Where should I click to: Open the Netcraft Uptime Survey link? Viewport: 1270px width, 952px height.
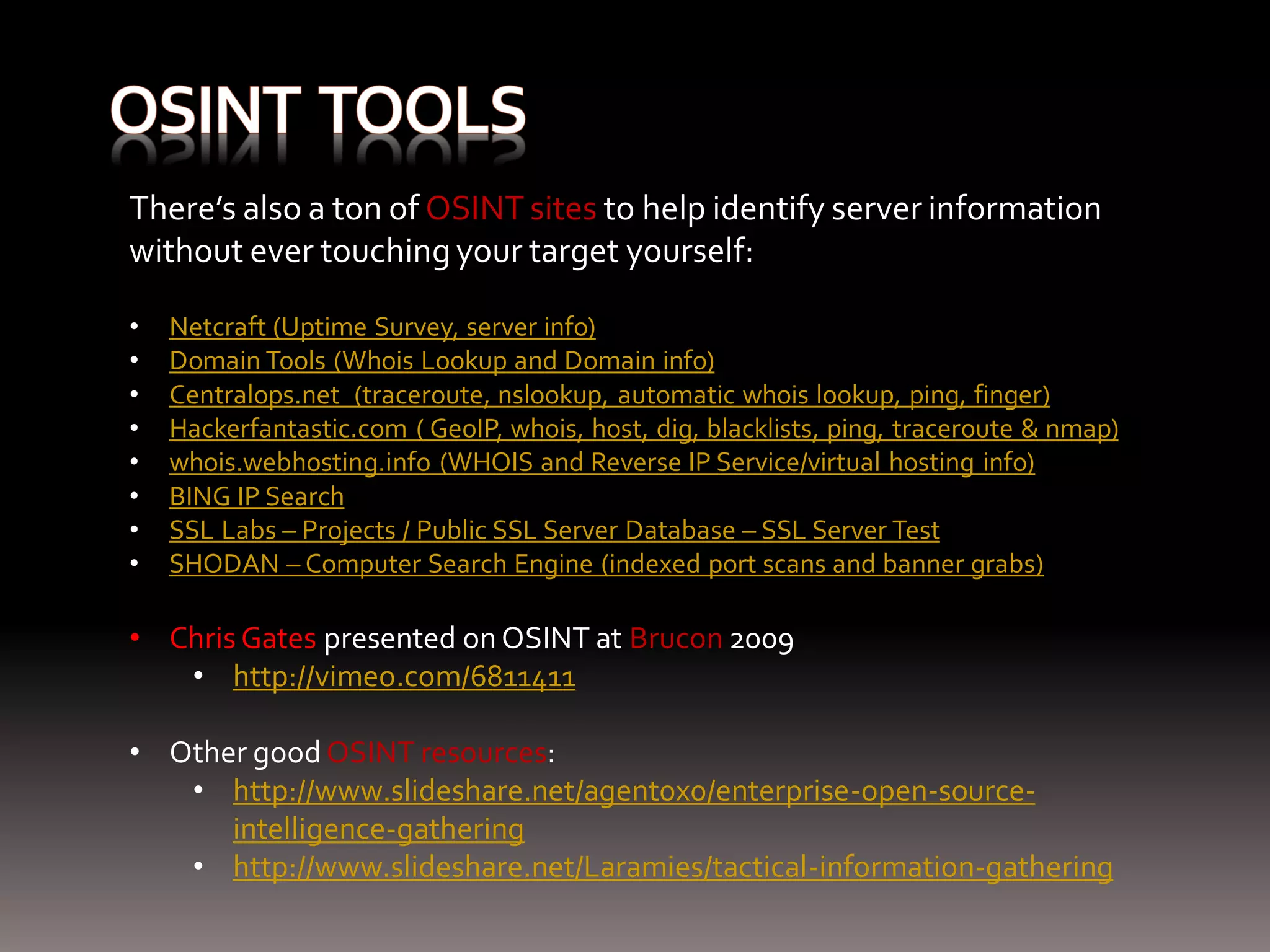[383, 327]
